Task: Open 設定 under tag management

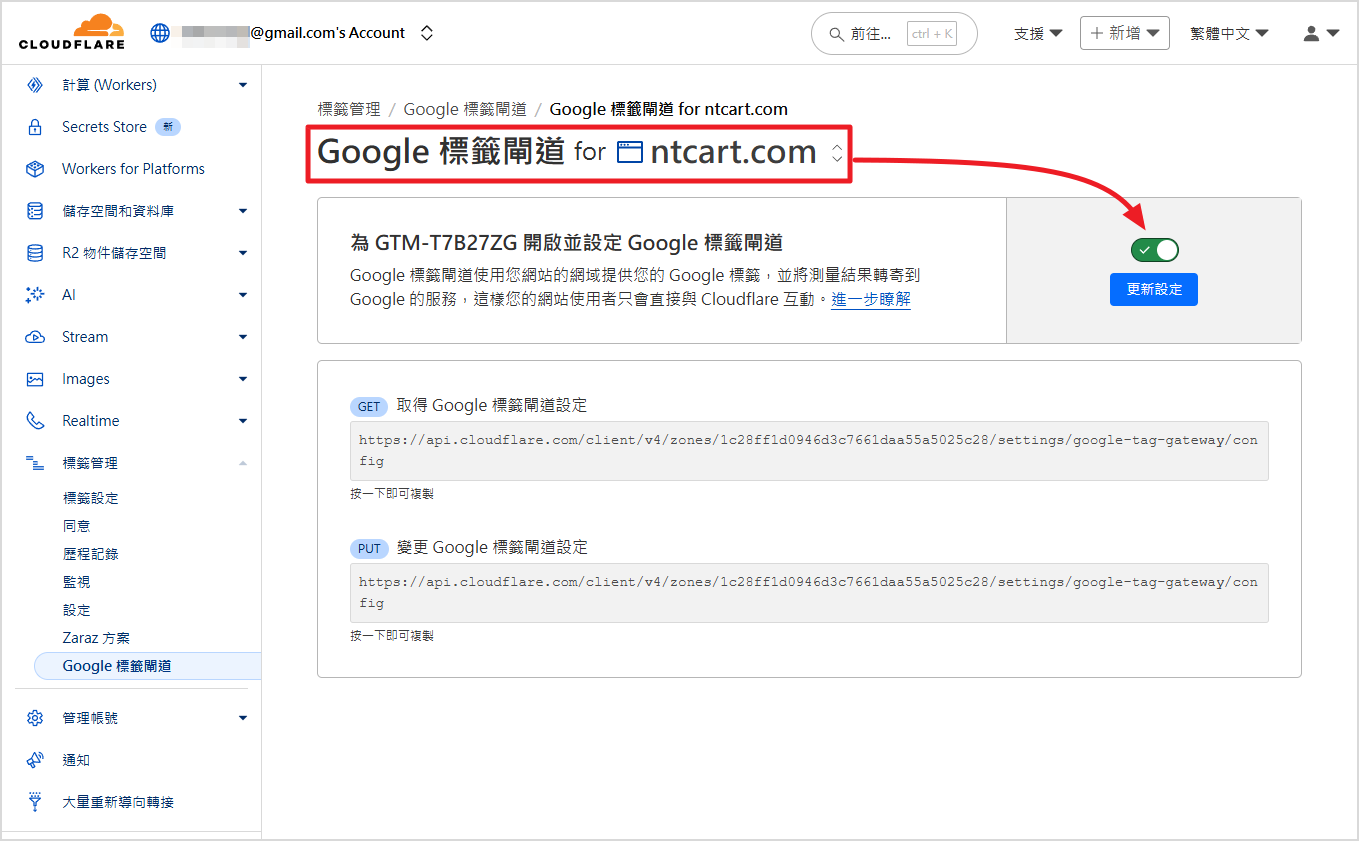Action: (x=76, y=610)
